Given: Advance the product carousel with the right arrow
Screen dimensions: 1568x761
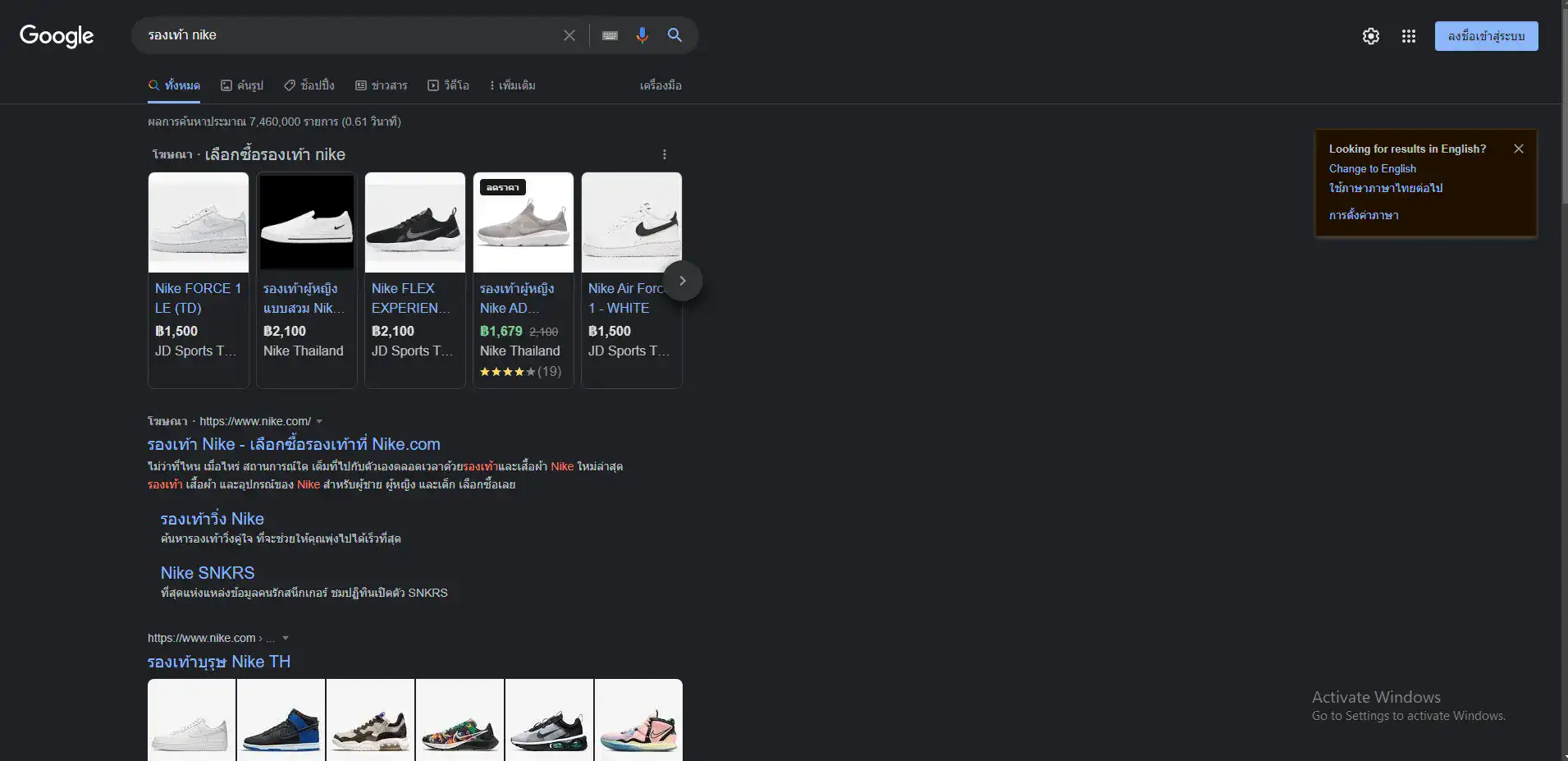Looking at the screenshot, I should point(683,281).
